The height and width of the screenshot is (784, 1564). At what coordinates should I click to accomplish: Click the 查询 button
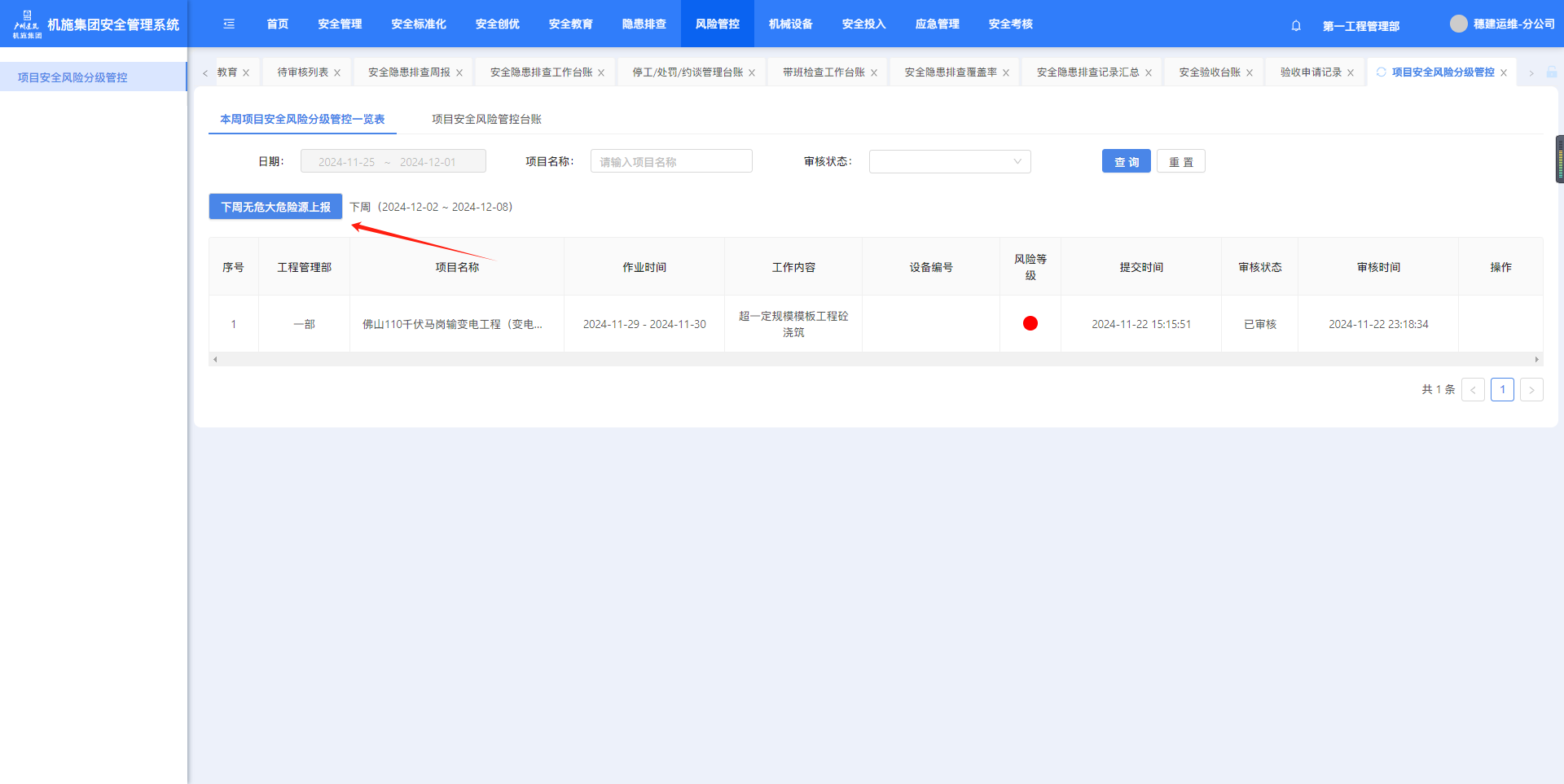1126,162
